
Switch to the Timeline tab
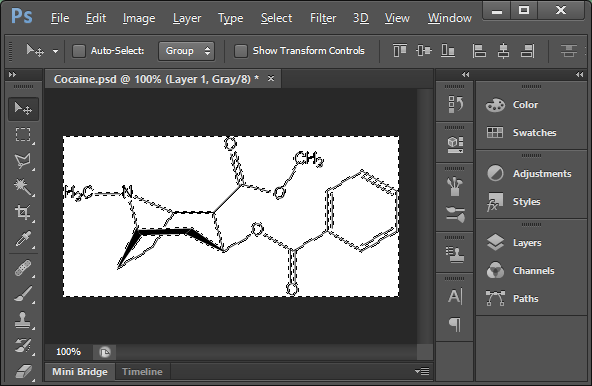pos(142,372)
